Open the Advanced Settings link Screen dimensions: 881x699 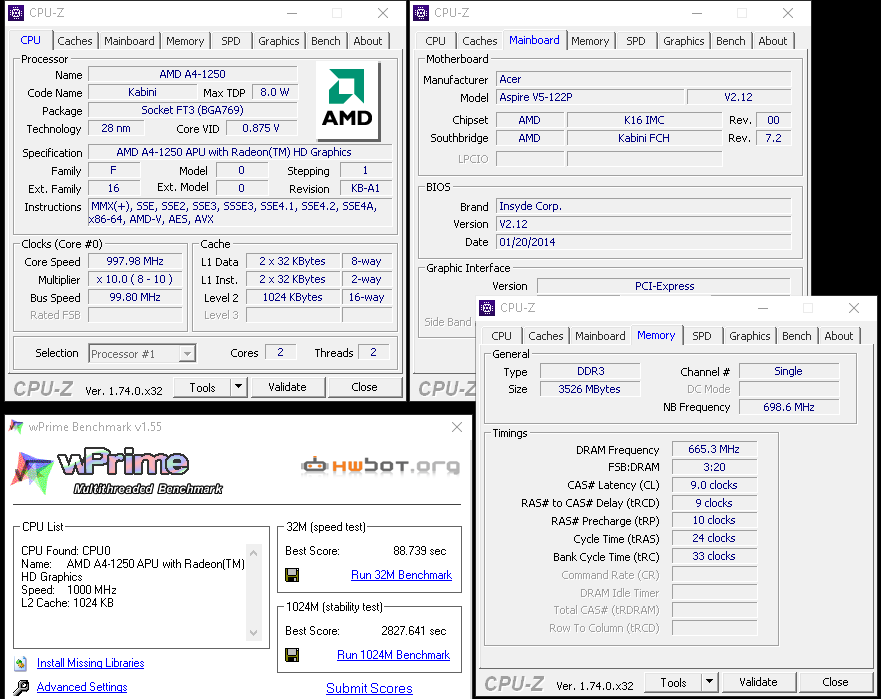pos(82,687)
